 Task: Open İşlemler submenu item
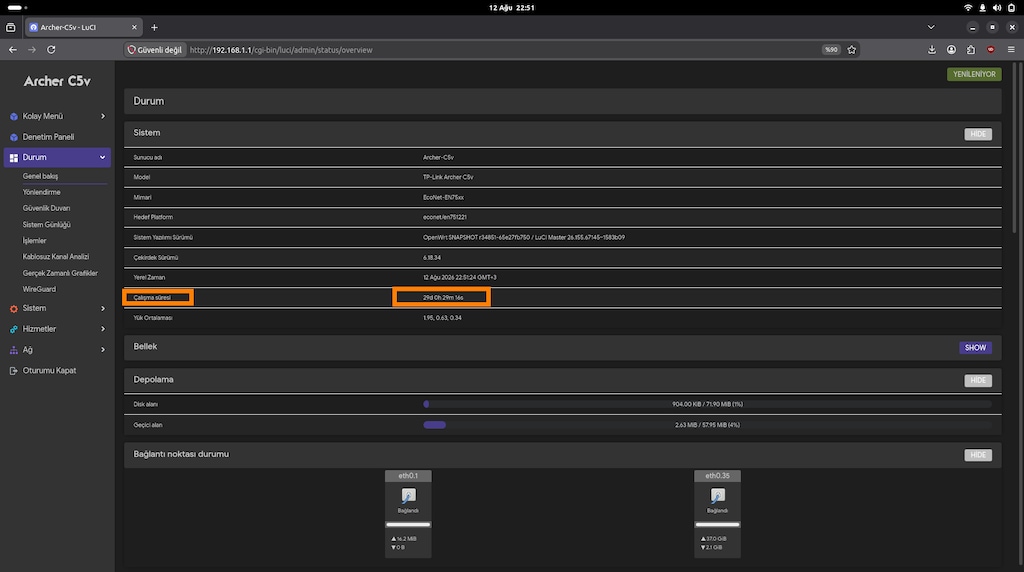[x=34, y=241]
